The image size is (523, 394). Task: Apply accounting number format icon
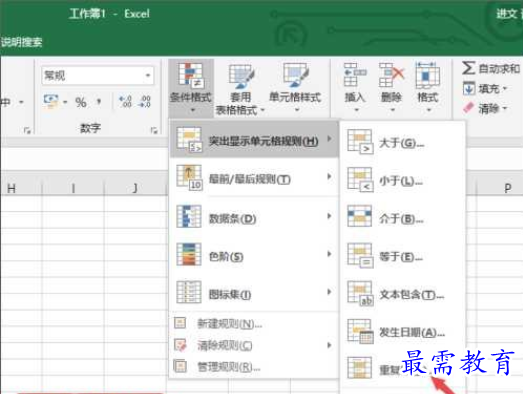(51, 102)
